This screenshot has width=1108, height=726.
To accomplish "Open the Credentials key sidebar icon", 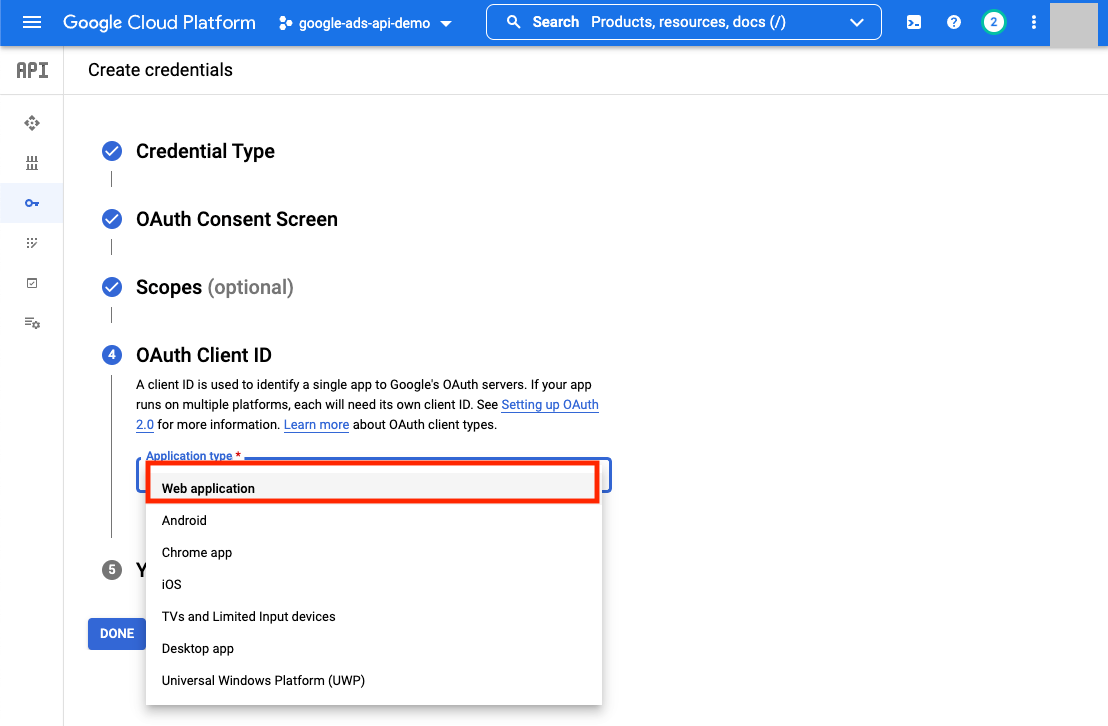I will 32,204.
